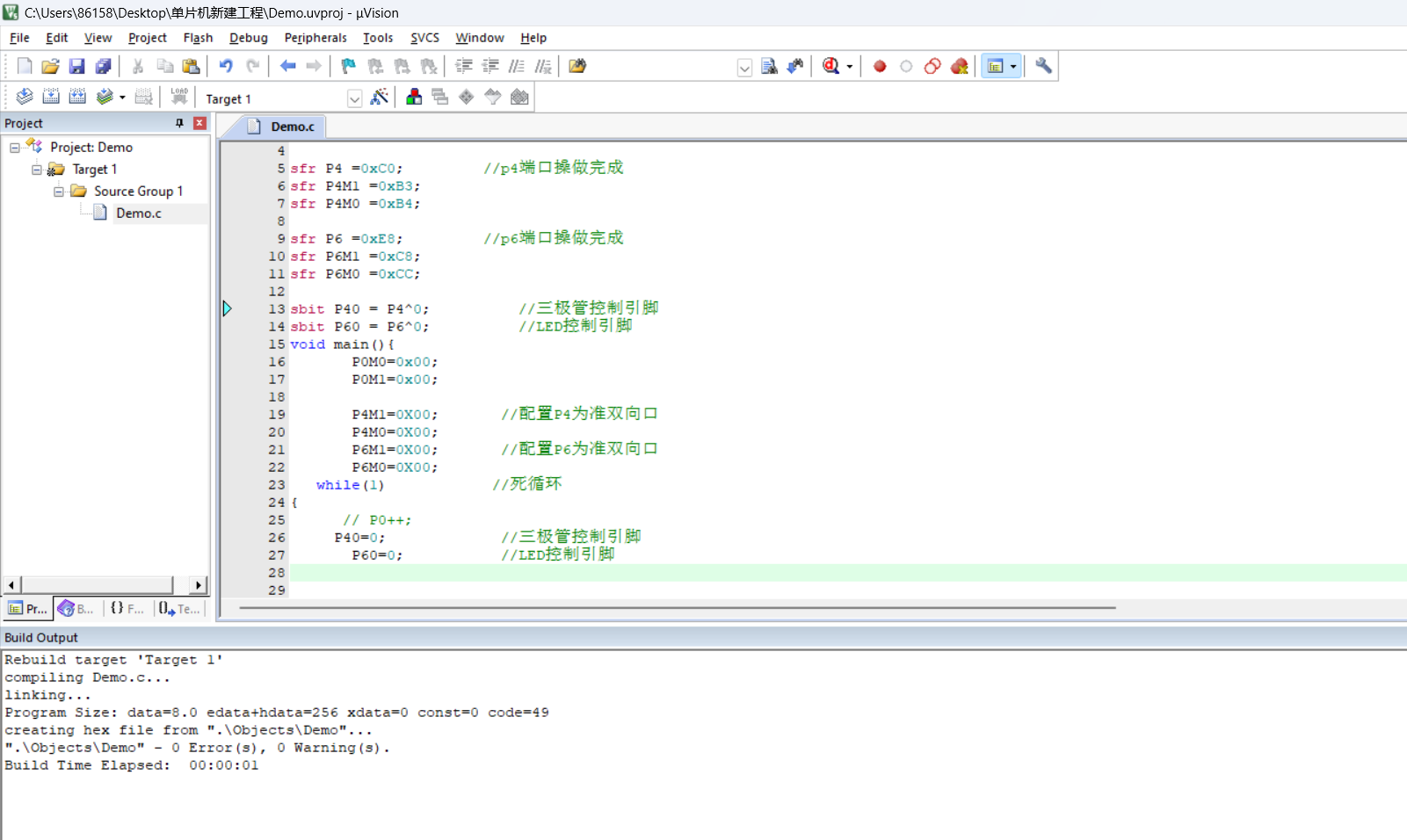1407x840 pixels.
Task: Navigate backwards with blue left arrow
Action: coord(287,66)
